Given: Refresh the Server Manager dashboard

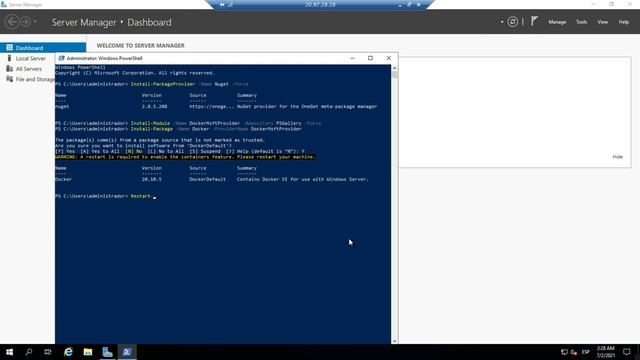Looking at the screenshot, I should coord(513,22).
